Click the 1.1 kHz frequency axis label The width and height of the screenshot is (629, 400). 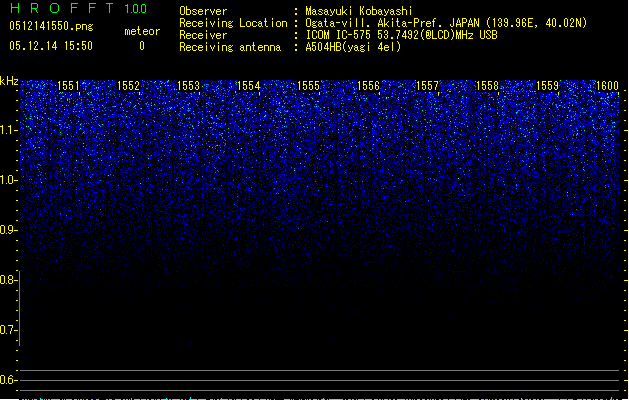[x=8, y=130]
